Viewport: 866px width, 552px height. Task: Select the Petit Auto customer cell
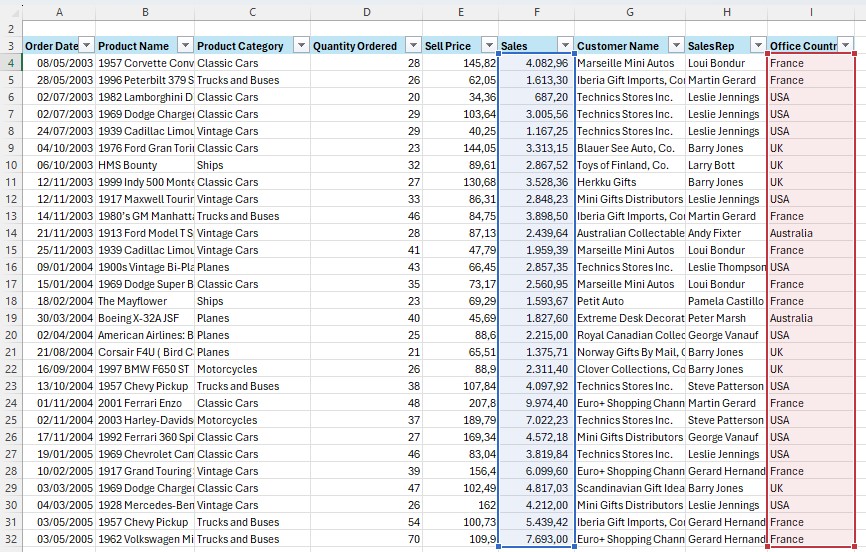point(629,301)
